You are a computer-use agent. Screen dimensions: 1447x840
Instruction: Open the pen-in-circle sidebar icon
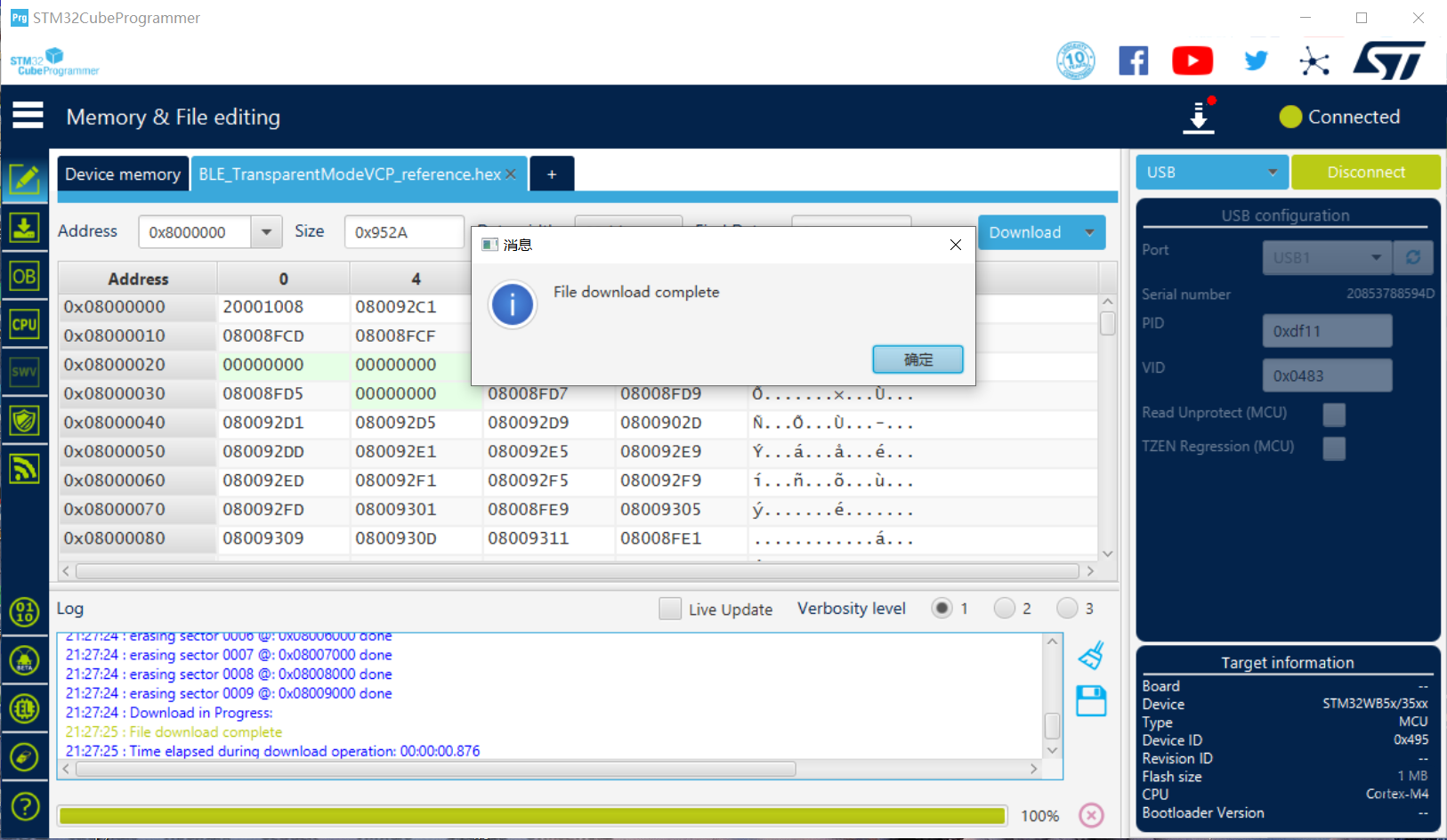tap(24, 757)
